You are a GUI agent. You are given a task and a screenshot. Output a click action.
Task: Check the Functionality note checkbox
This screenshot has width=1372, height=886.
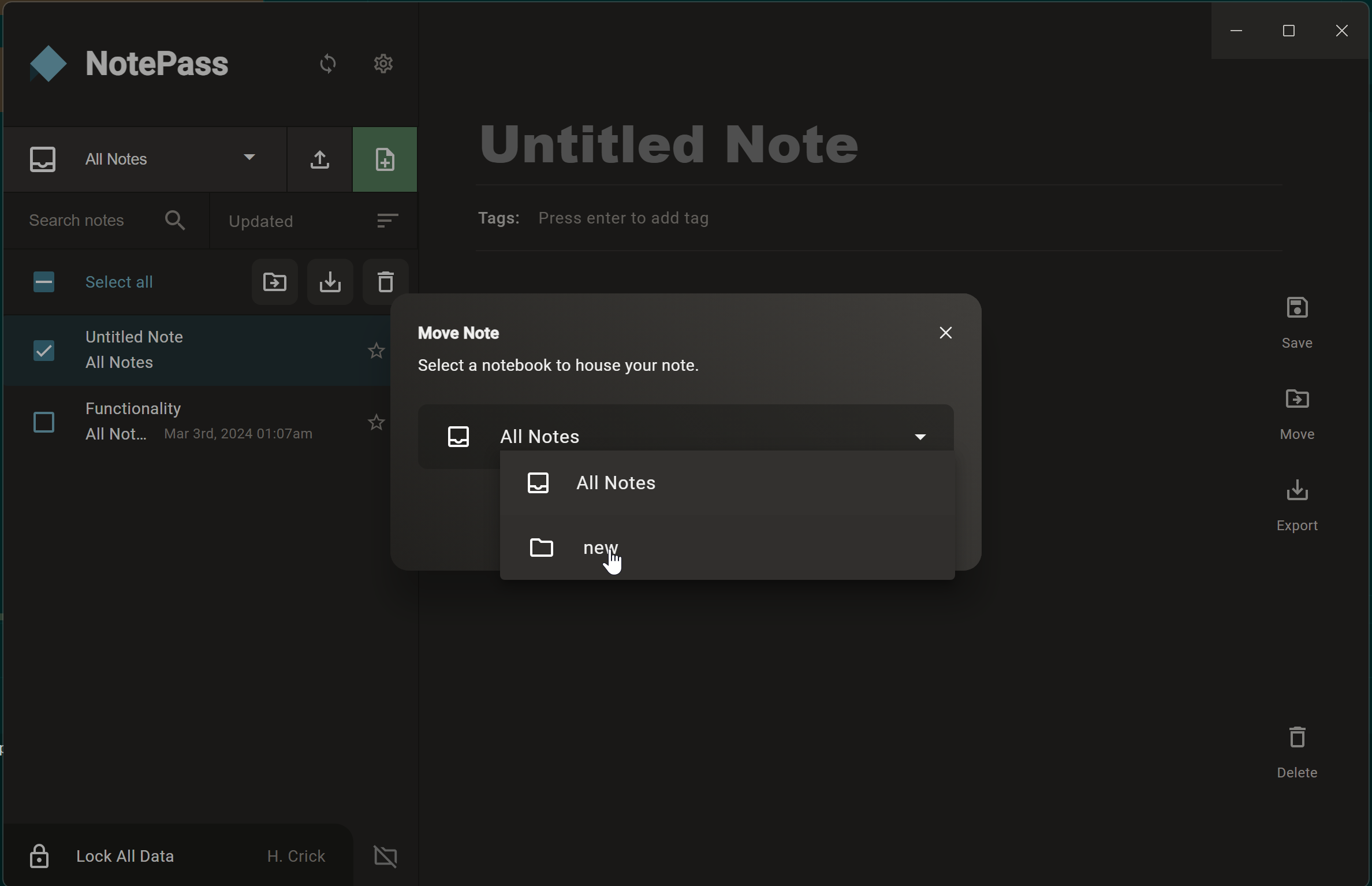point(44,422)
